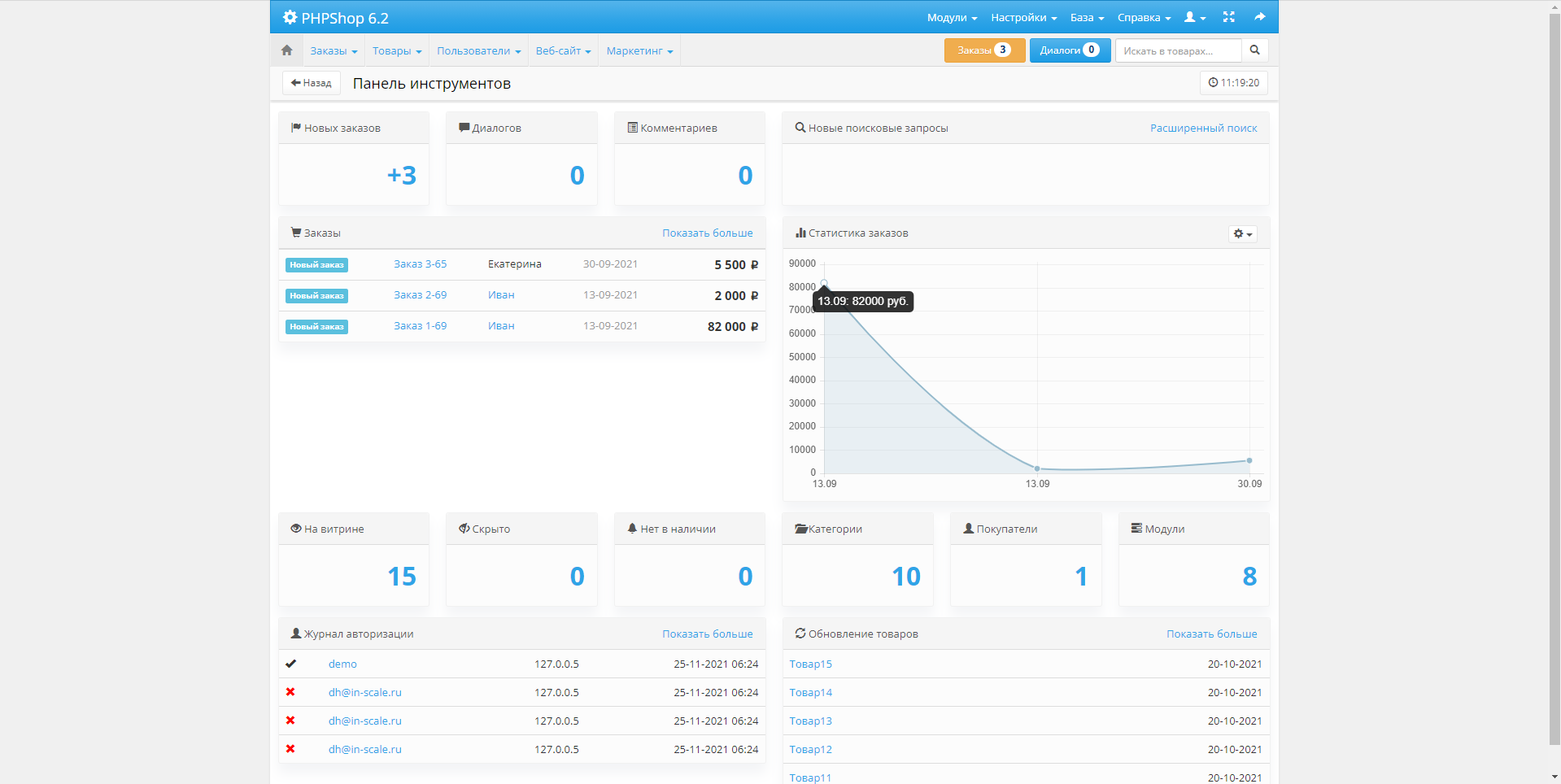This screenshot has height=784, width=1561.
Task: Expand the Пользователи menu
Action: [x=478, y=50]
